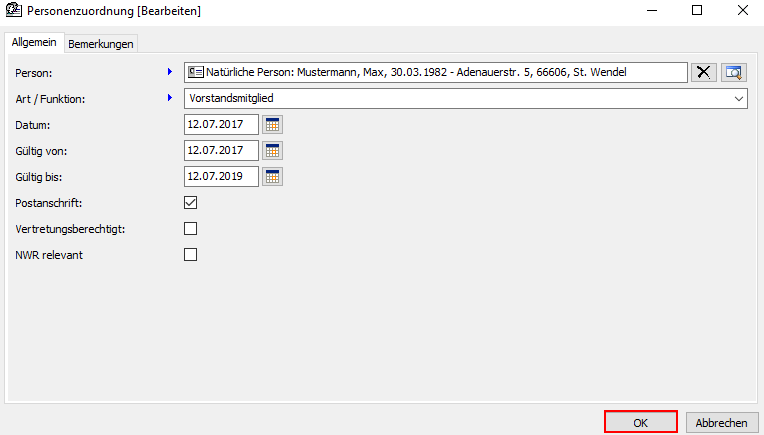This screenshot has width=764, height=435.
Task: Enable the Vertretungsberechtigt checkbox
Action: pos(191,228)
